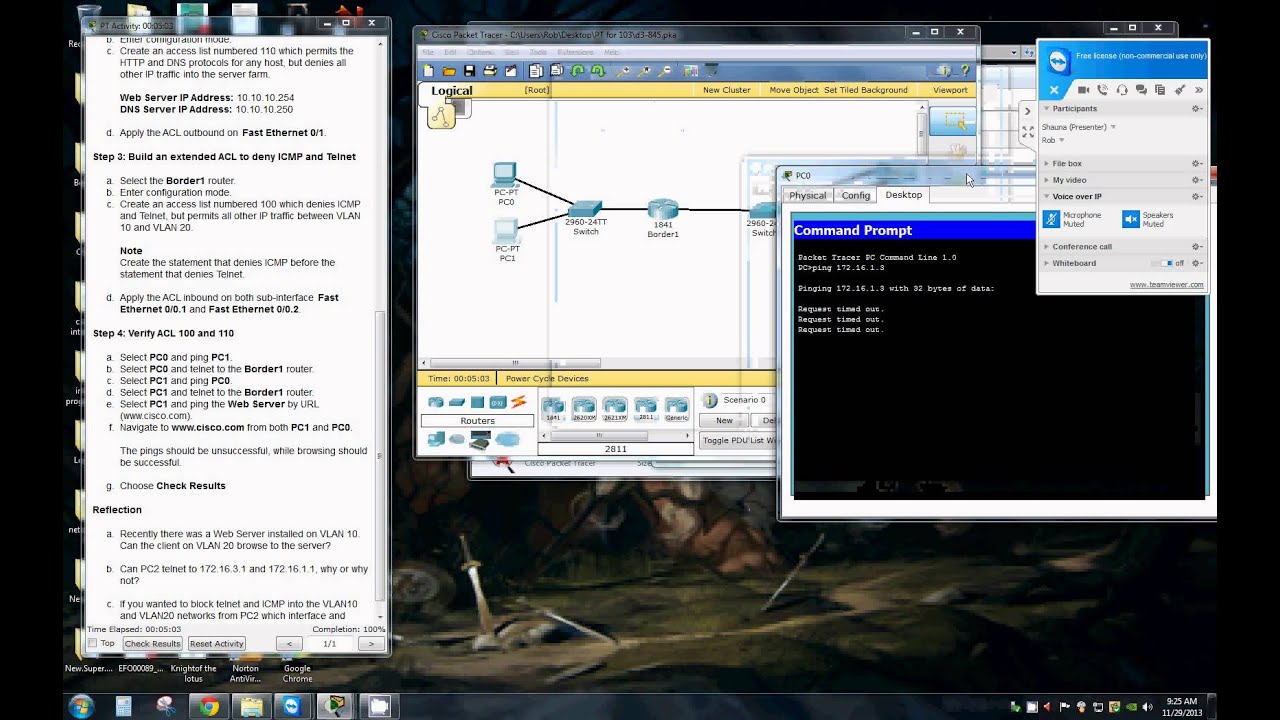This screenshot has height=720, width=1280.
Task: Click Power Cycle Devices
Action: 547,379
